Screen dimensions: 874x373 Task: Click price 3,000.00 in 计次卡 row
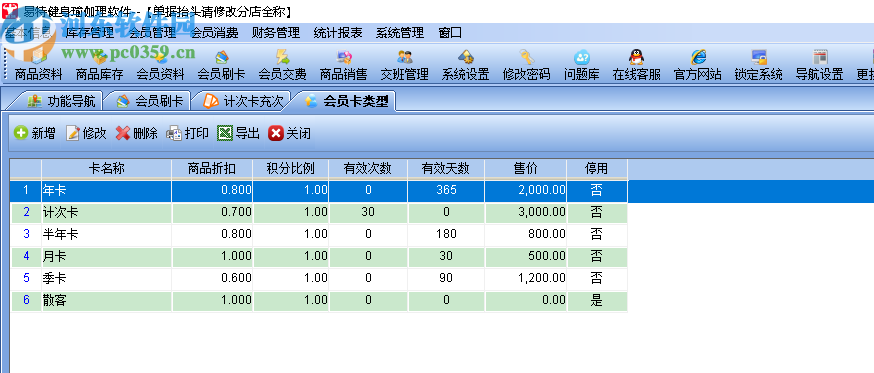[x=526, y=212]
